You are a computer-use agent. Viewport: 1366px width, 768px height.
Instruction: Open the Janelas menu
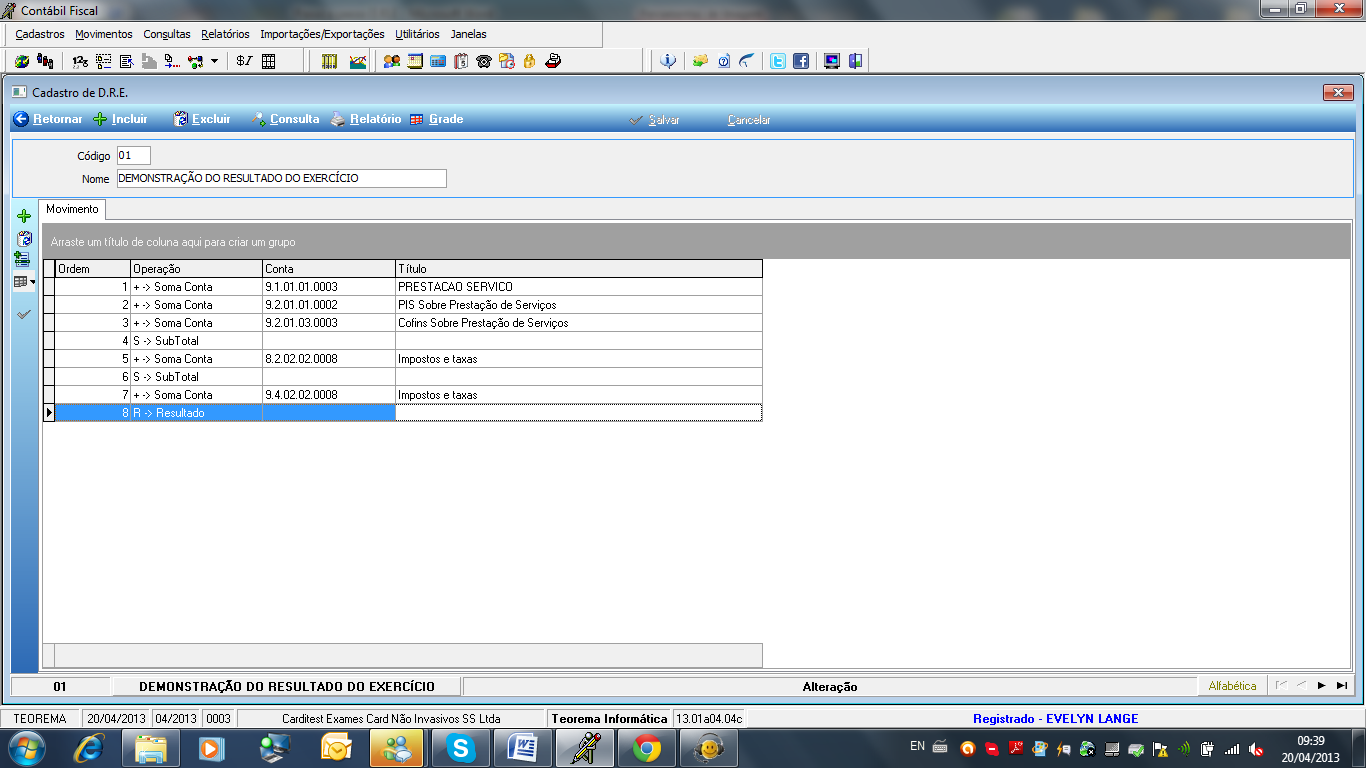coord(469,34)
